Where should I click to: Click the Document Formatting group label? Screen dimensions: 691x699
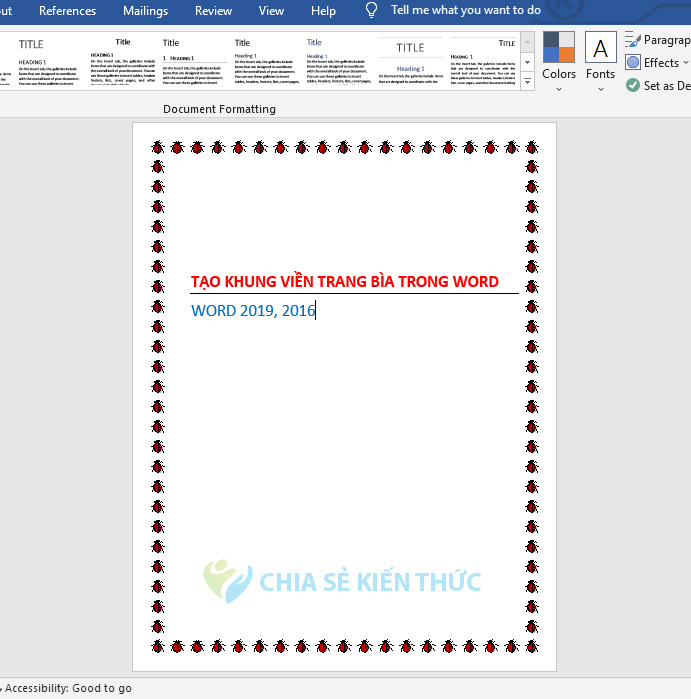(x=219, y=109)
